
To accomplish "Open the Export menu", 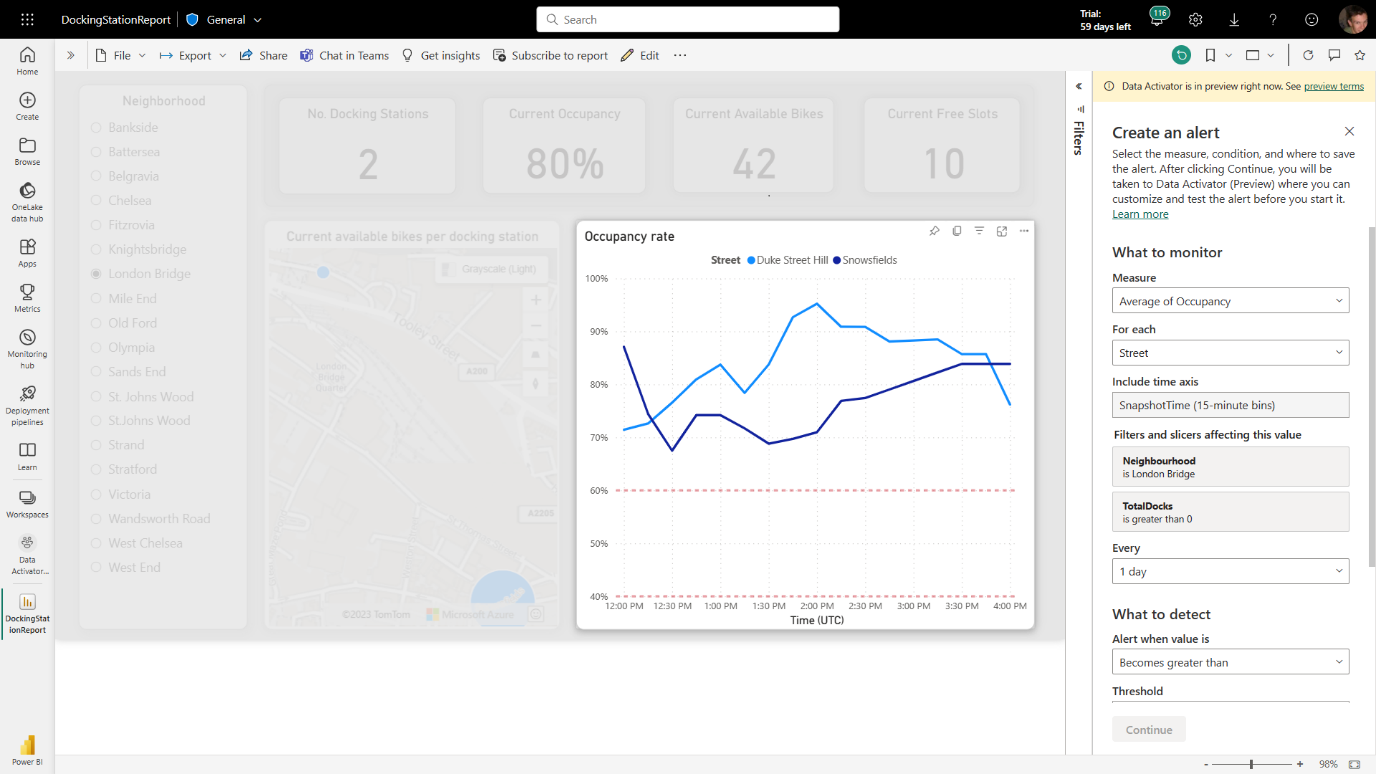I will click(193, 55).
